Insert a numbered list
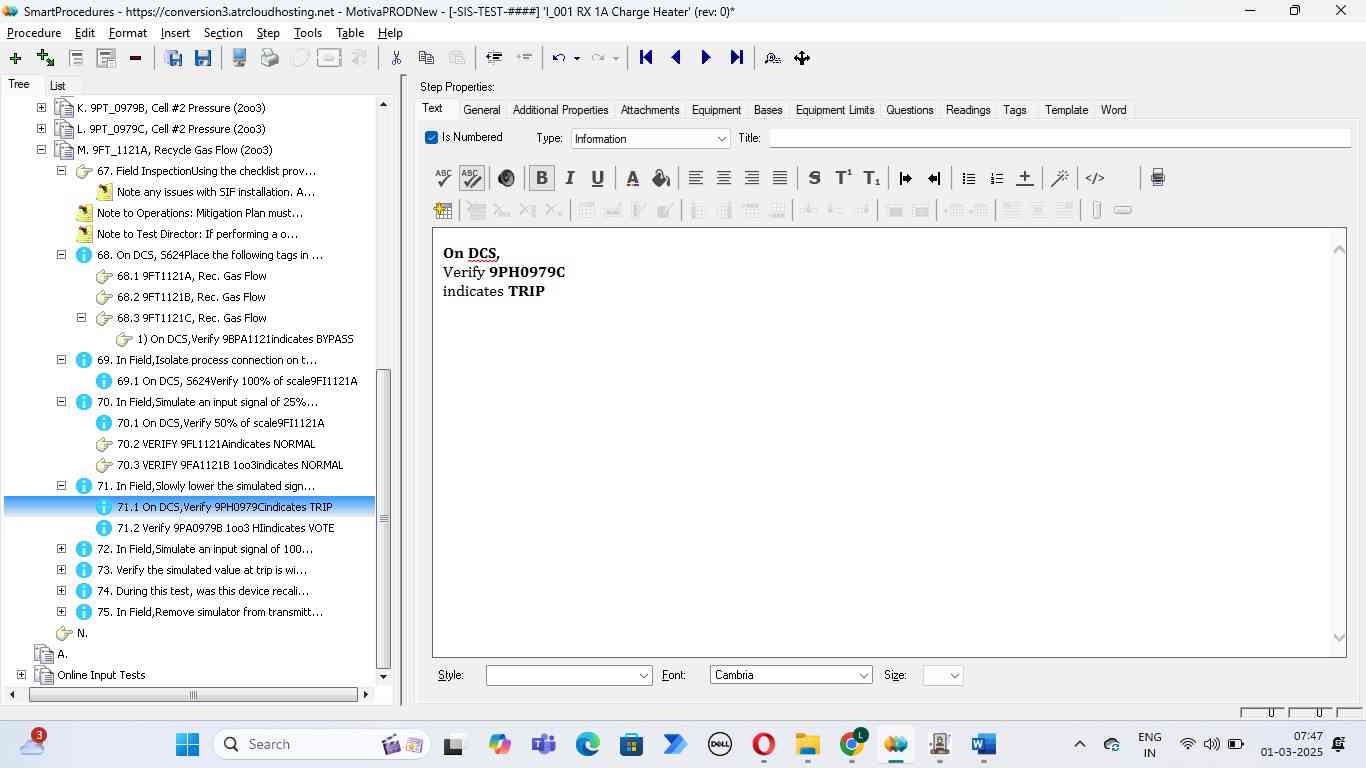Screen dimensions: 1366x768 pyautogui.click(x=996, y=178)
